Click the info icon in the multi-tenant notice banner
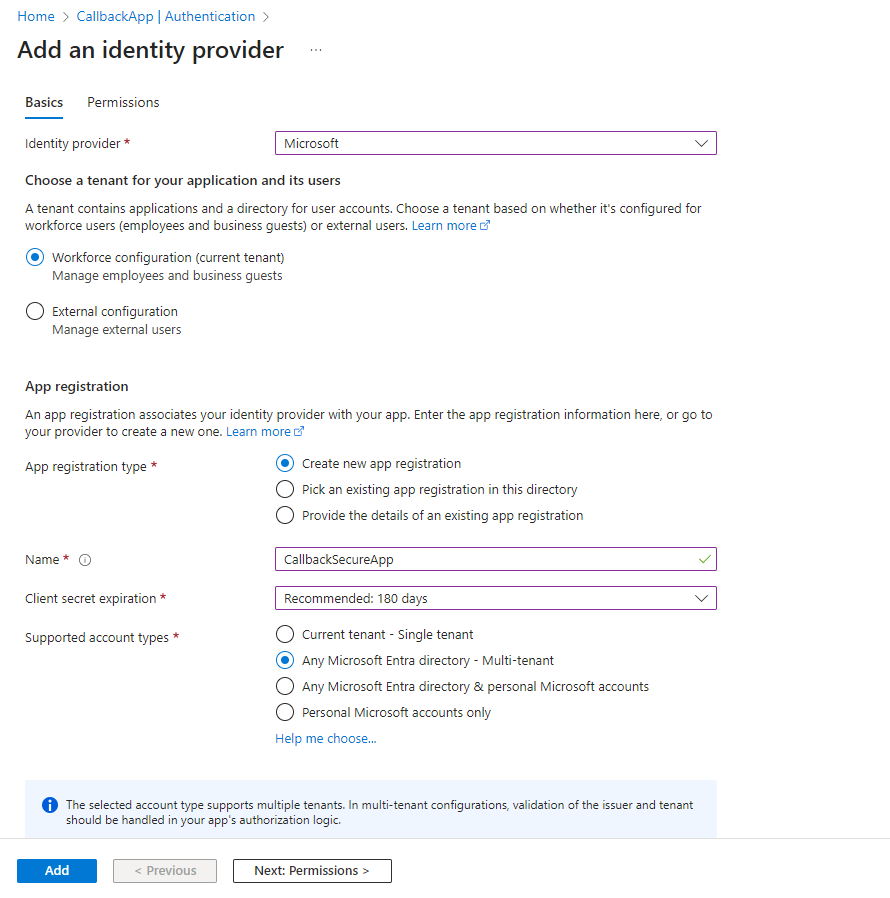This screenshot has height=898, width=890. pos(50,805)
